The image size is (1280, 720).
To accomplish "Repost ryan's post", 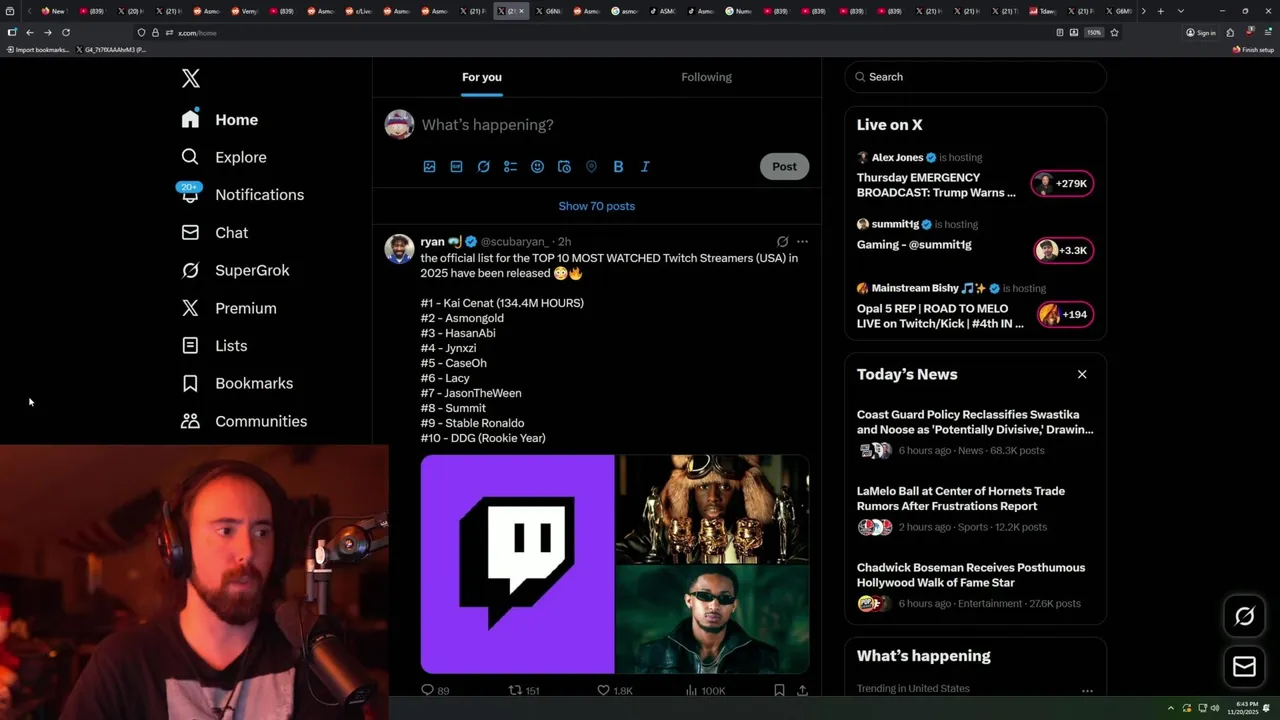I will pos(524,690).
